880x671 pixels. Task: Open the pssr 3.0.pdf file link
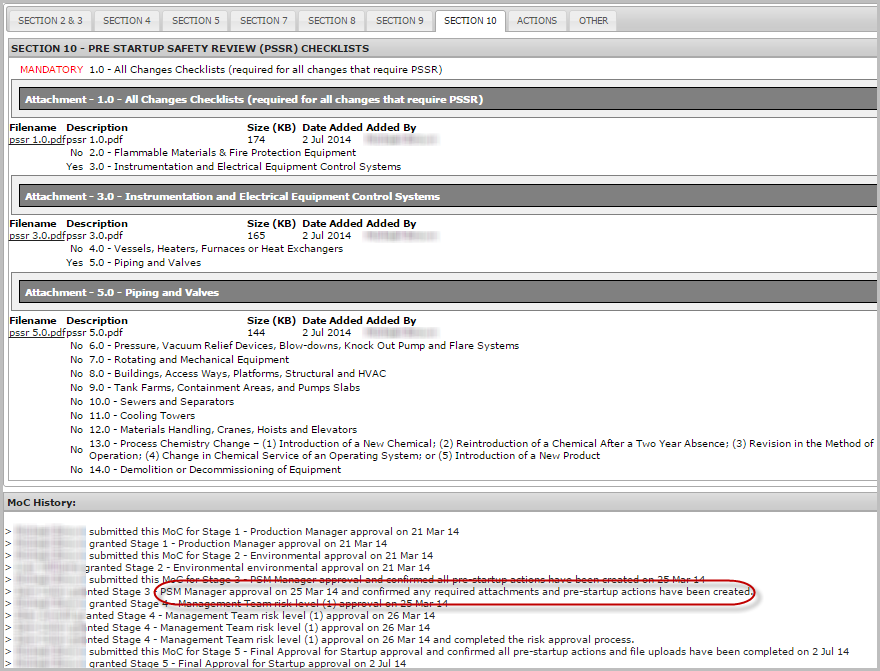pyautogui.click(x=36, y=236)
